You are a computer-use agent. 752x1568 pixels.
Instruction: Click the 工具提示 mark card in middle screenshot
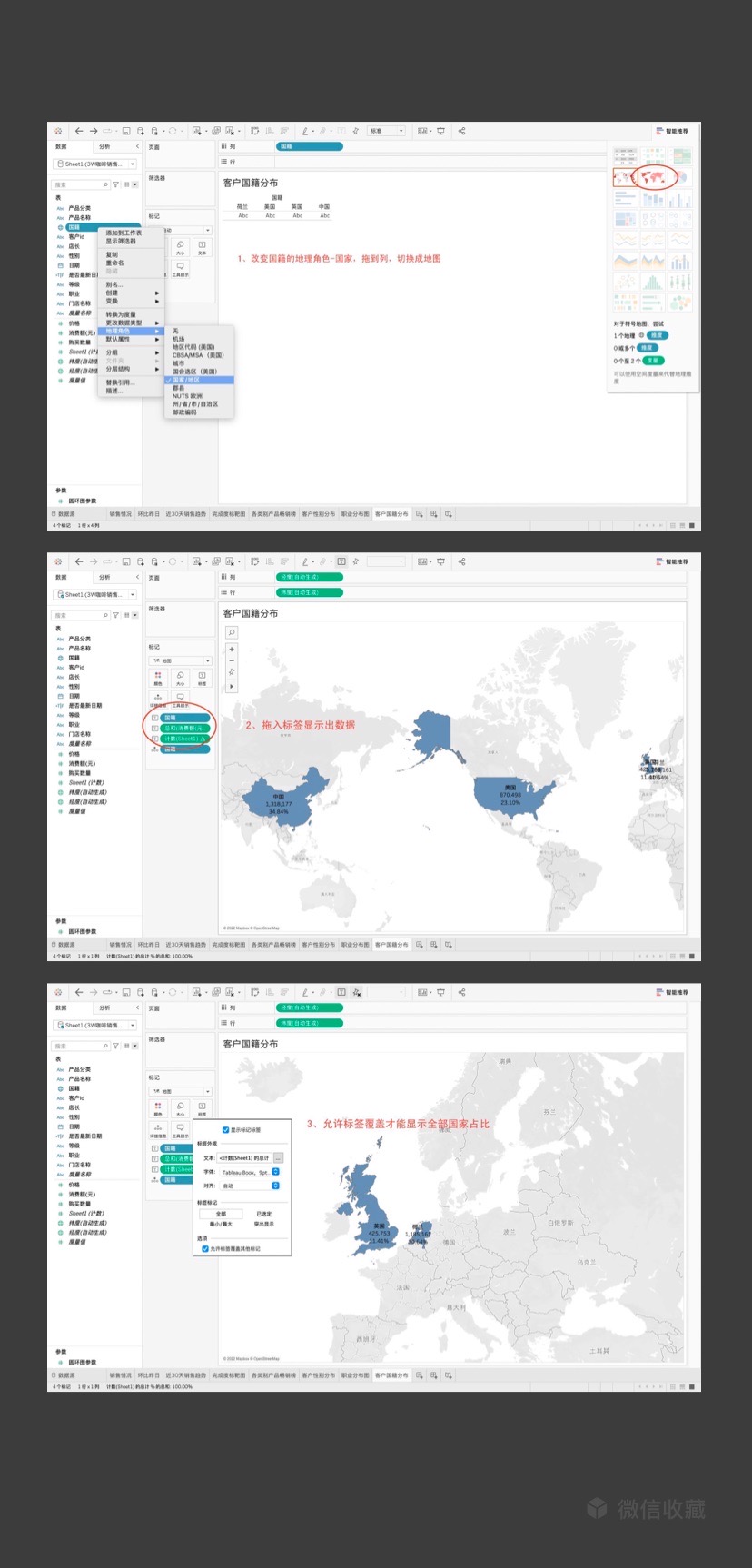pyautogui.click(x=180, y=700)
